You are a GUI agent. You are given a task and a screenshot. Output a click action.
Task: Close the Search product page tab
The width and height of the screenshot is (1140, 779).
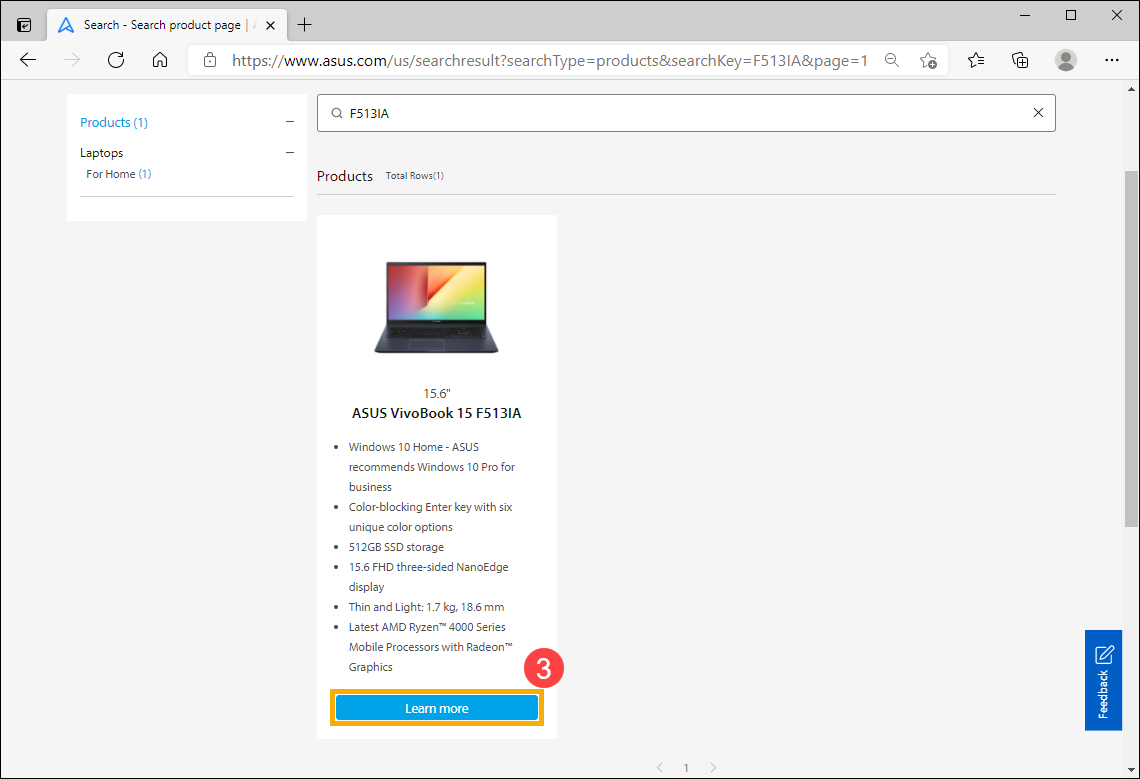point(270,25)
